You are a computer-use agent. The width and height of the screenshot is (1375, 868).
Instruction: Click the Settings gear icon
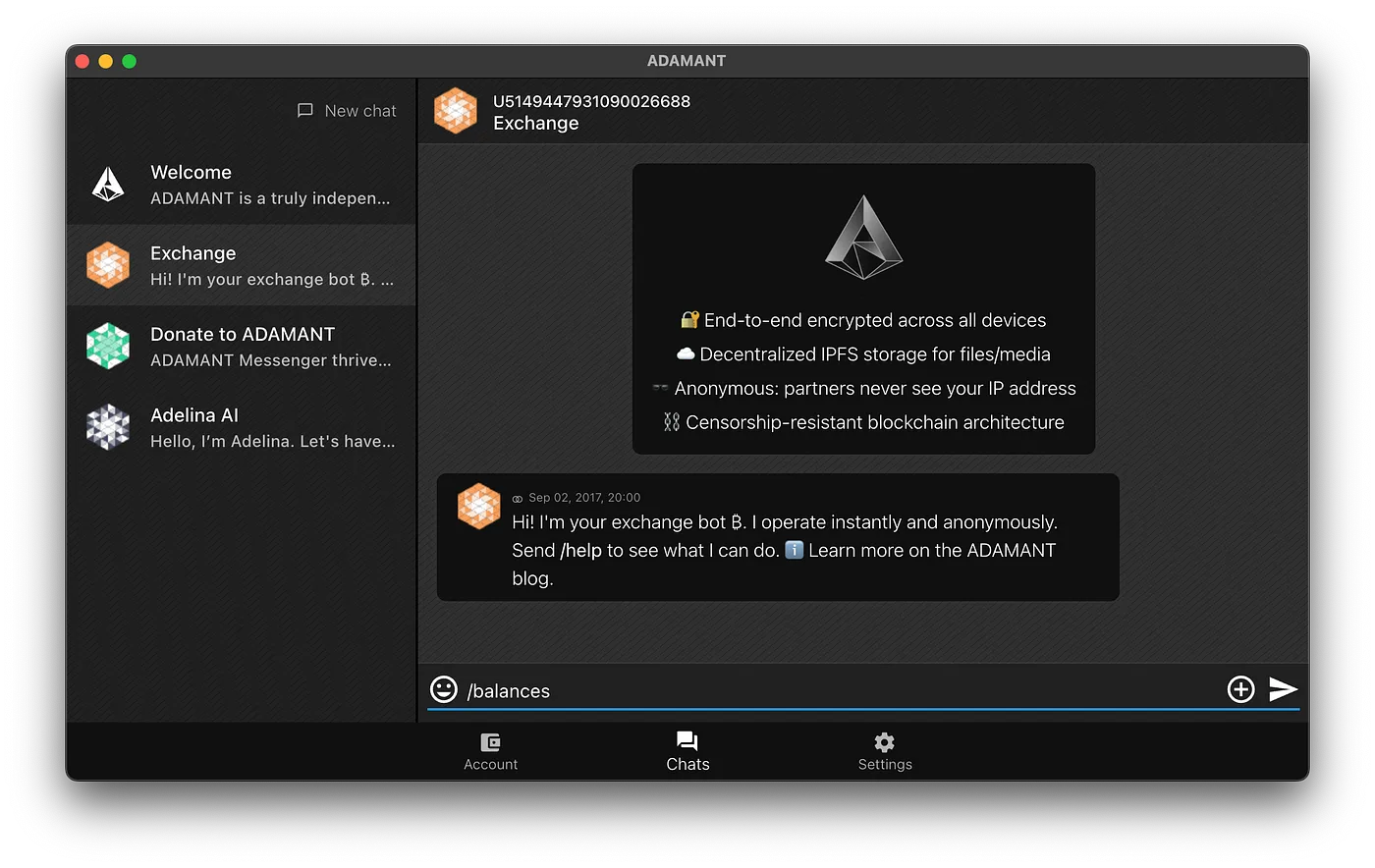885,742
